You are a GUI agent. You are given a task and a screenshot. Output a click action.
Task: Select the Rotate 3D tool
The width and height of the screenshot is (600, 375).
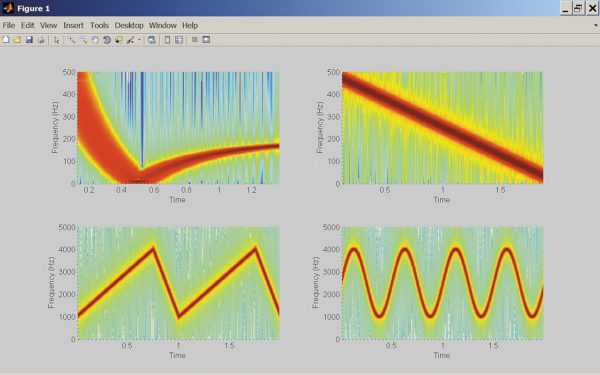[107, 40]
